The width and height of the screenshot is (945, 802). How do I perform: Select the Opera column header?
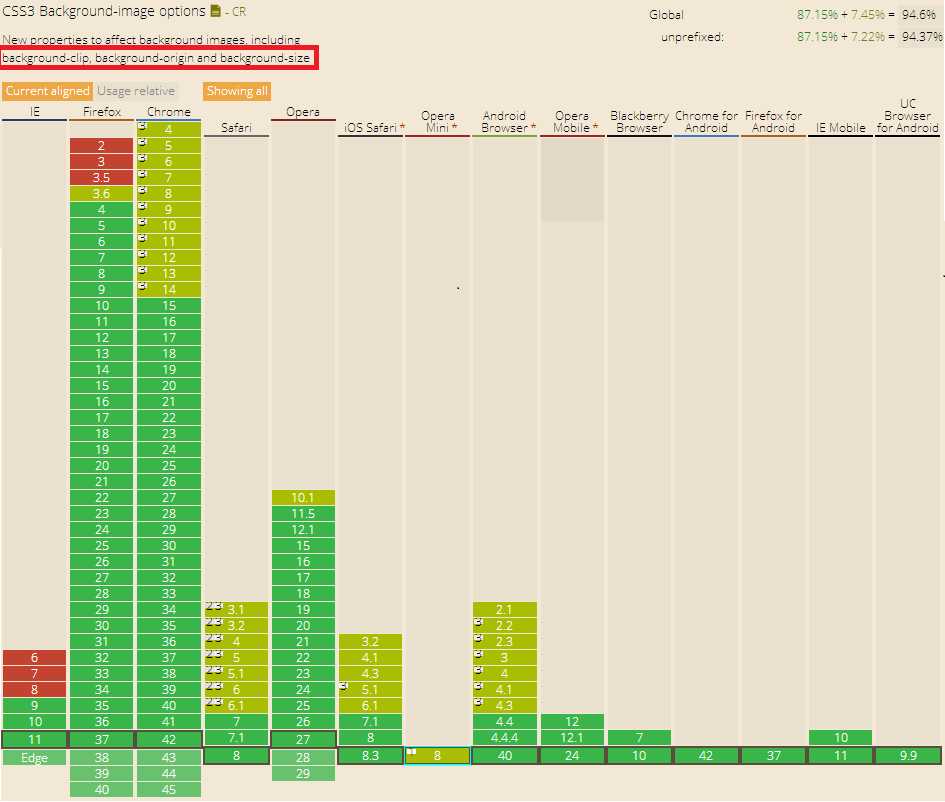point(303,112)
